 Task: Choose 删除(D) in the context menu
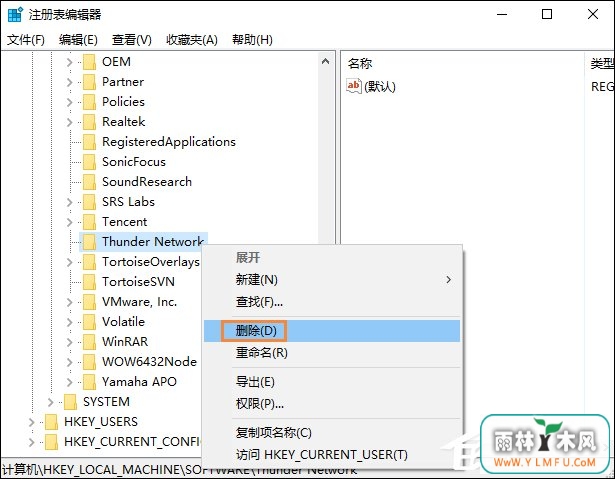332,331
